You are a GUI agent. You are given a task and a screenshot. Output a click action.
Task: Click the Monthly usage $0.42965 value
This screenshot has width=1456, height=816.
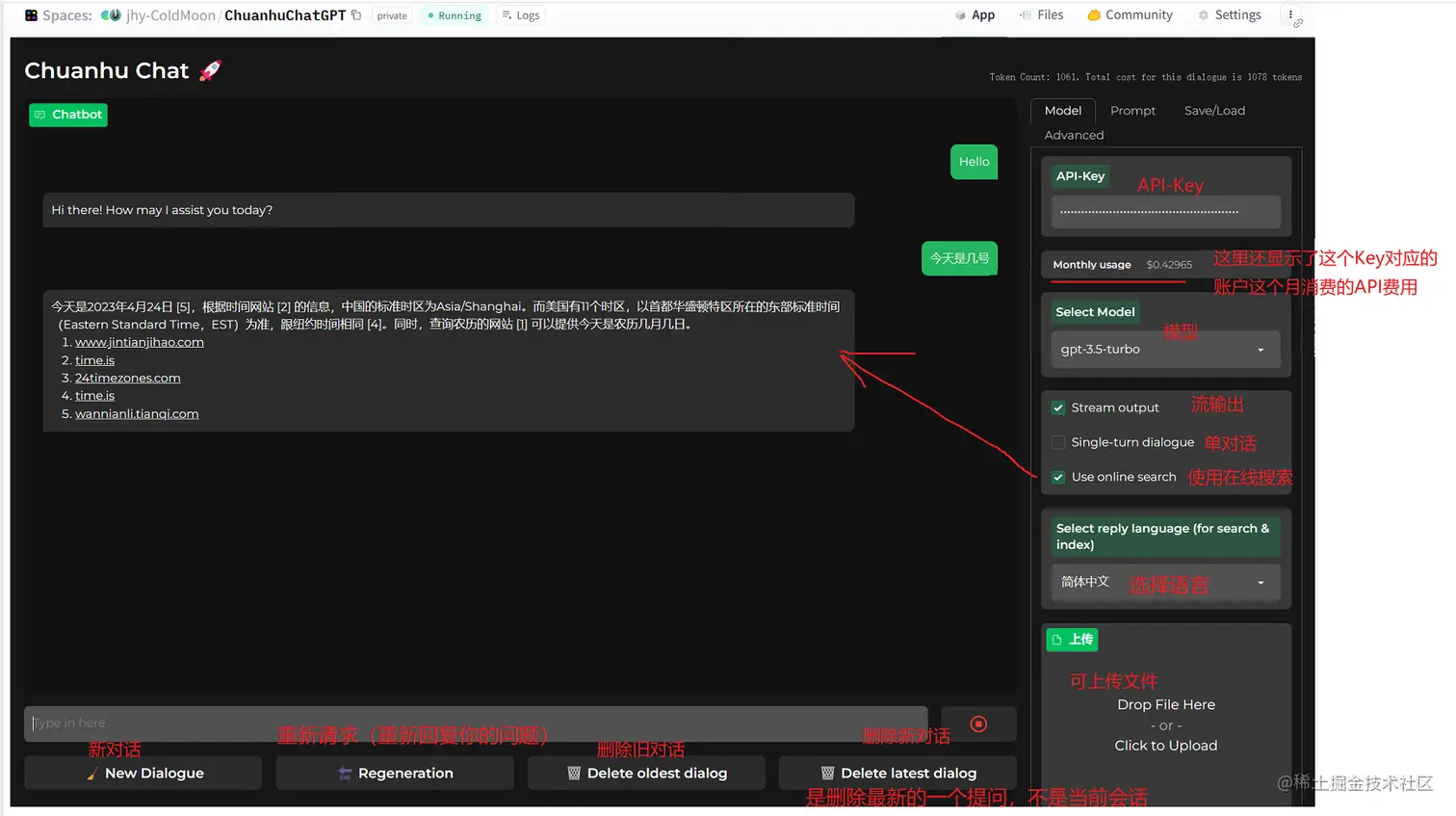click(x=1169, y=265)
